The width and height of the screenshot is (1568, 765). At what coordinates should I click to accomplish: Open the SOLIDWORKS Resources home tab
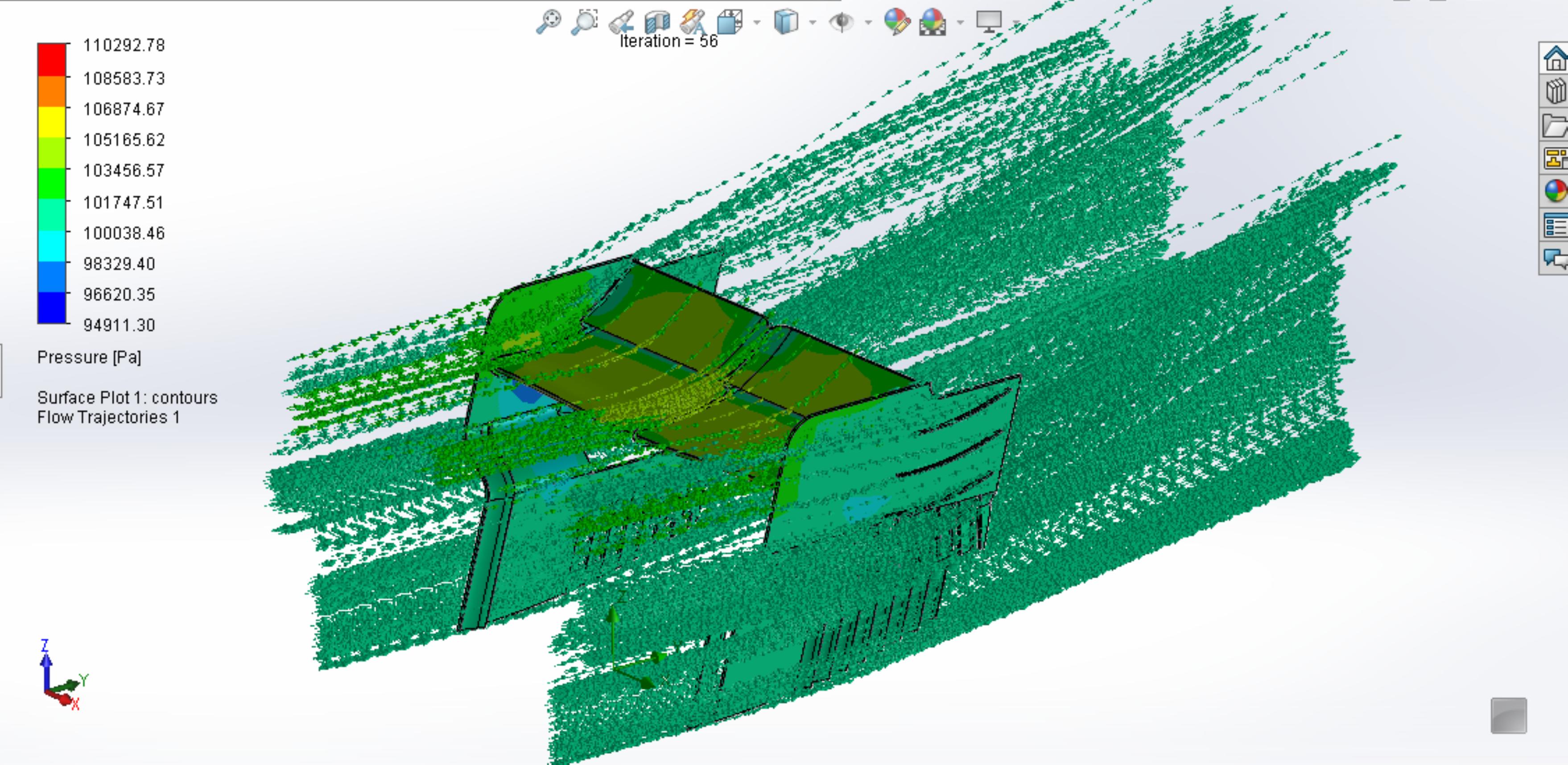[1555, 58]
